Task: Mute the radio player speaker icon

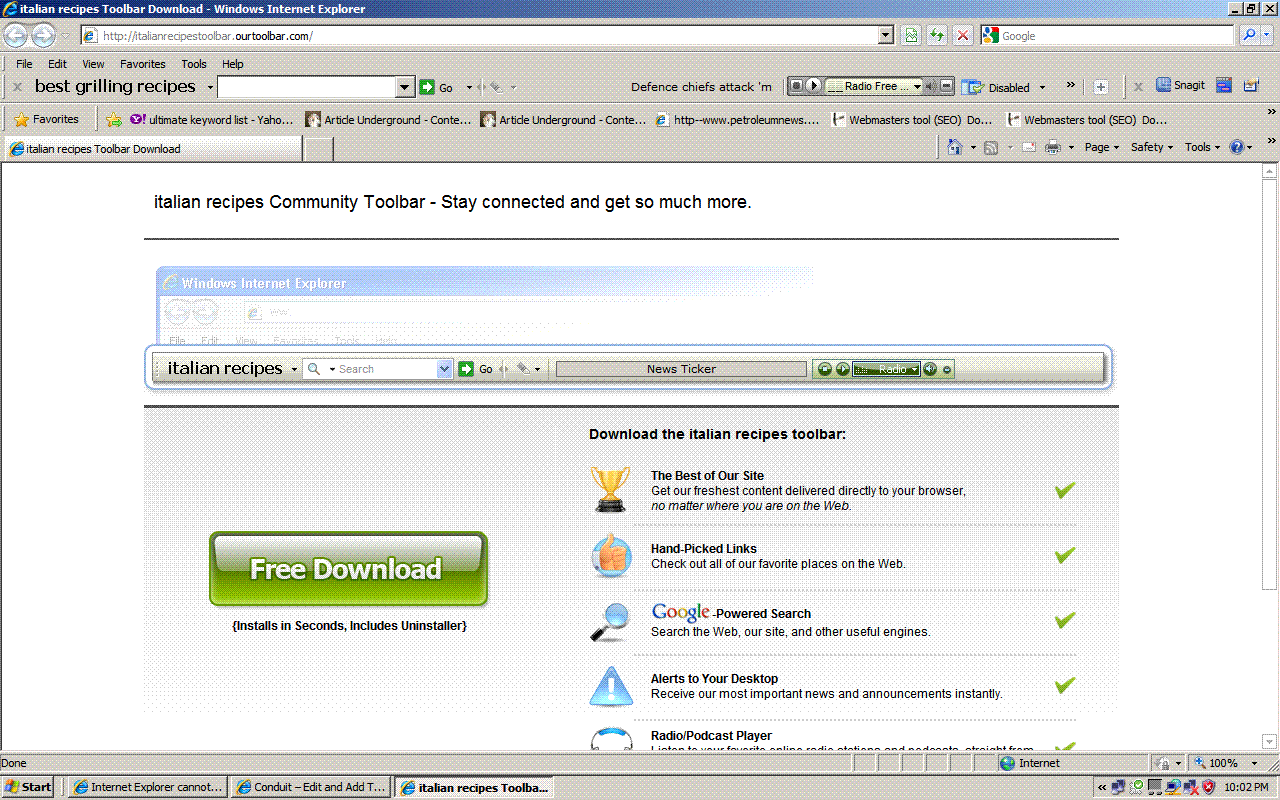Action: tap(931, 87)
